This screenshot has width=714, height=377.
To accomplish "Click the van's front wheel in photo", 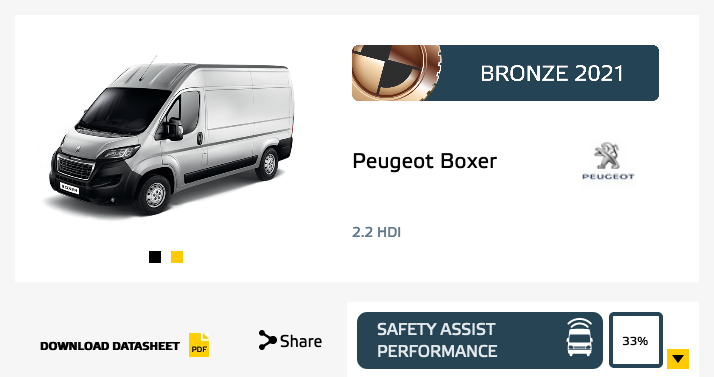I will pyautogui.click(x=155, y=194).
